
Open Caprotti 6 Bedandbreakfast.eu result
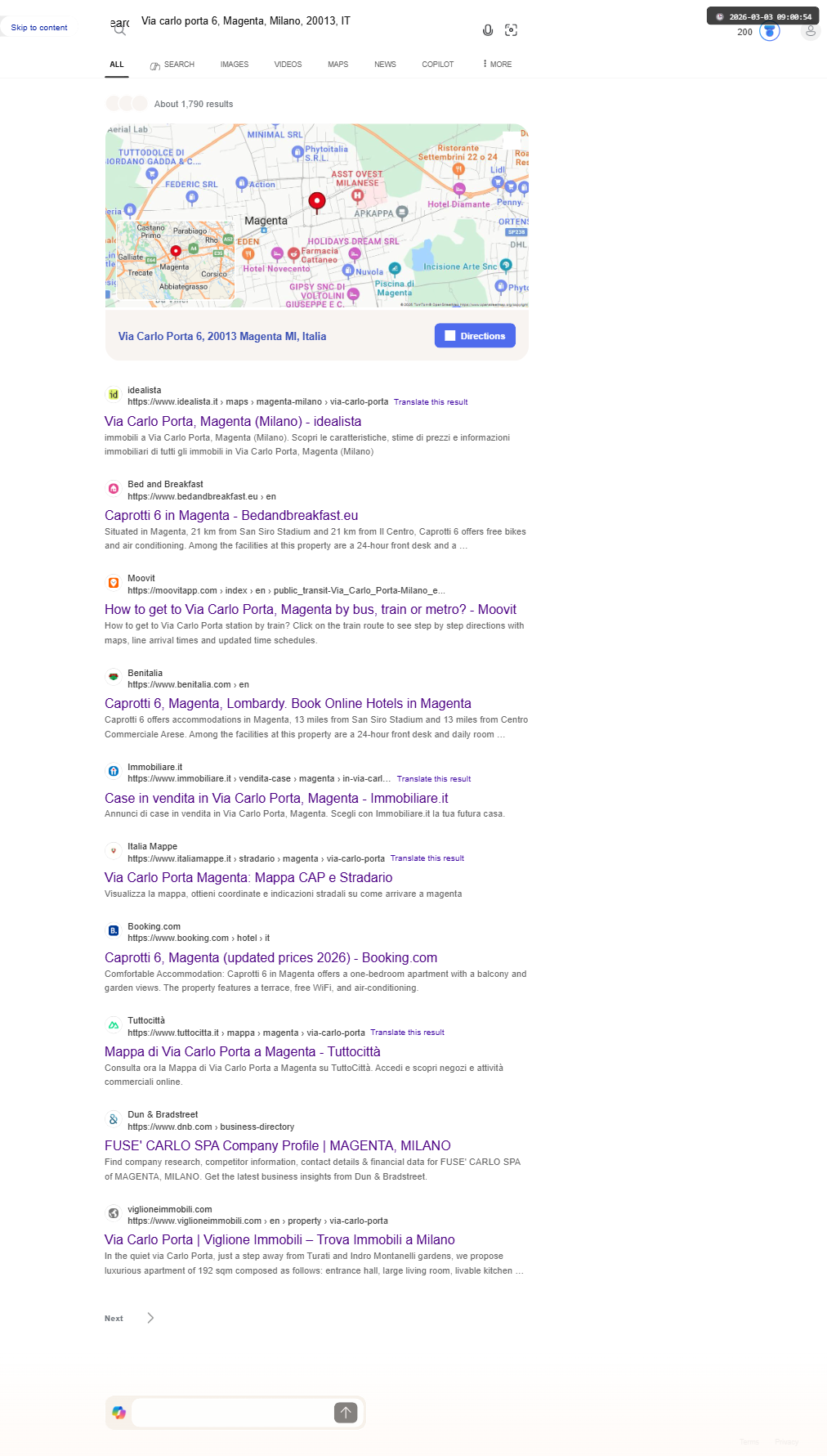click(x=231, y=516)
